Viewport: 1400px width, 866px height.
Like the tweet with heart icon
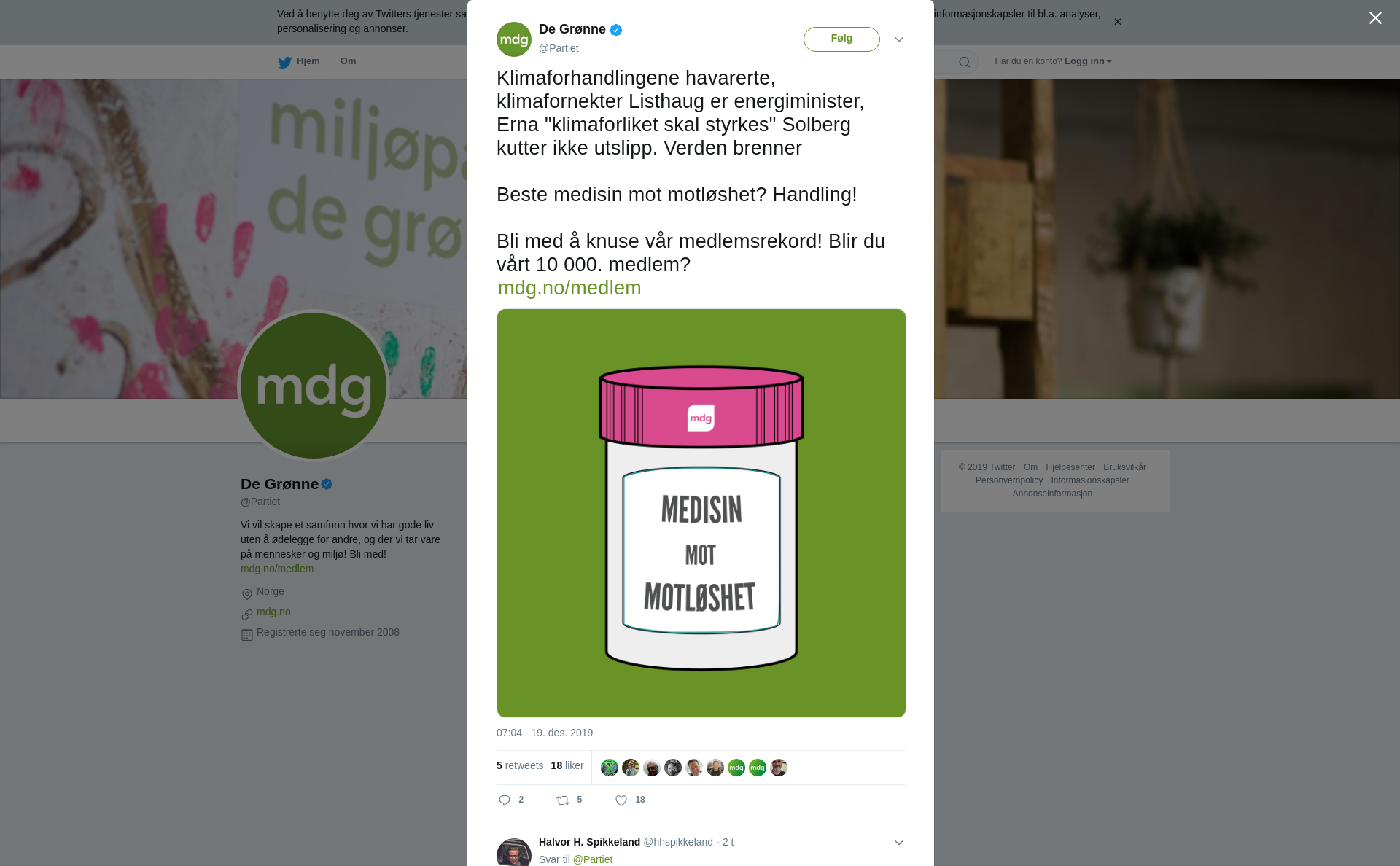coord(621,800)
